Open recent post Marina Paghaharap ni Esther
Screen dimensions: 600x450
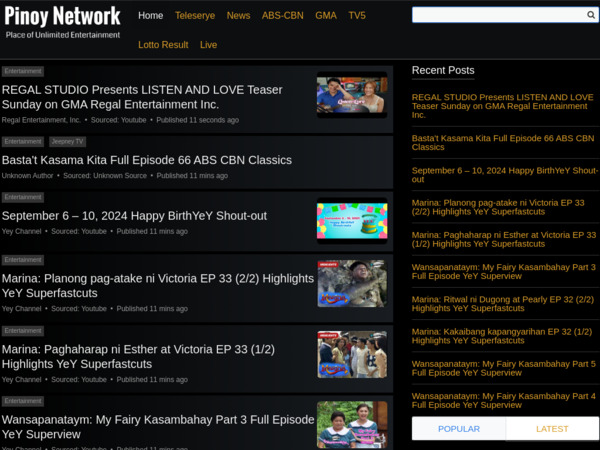pos(504,239)
